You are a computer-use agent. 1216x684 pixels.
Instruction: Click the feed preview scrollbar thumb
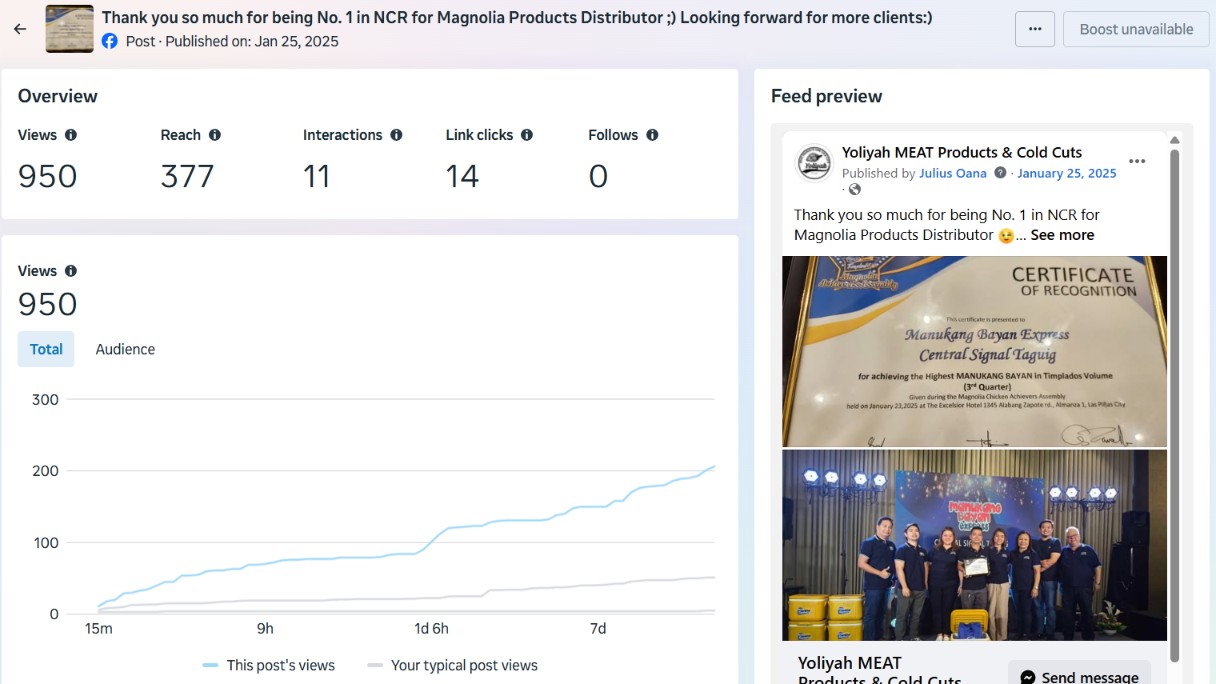point(1175,405)
